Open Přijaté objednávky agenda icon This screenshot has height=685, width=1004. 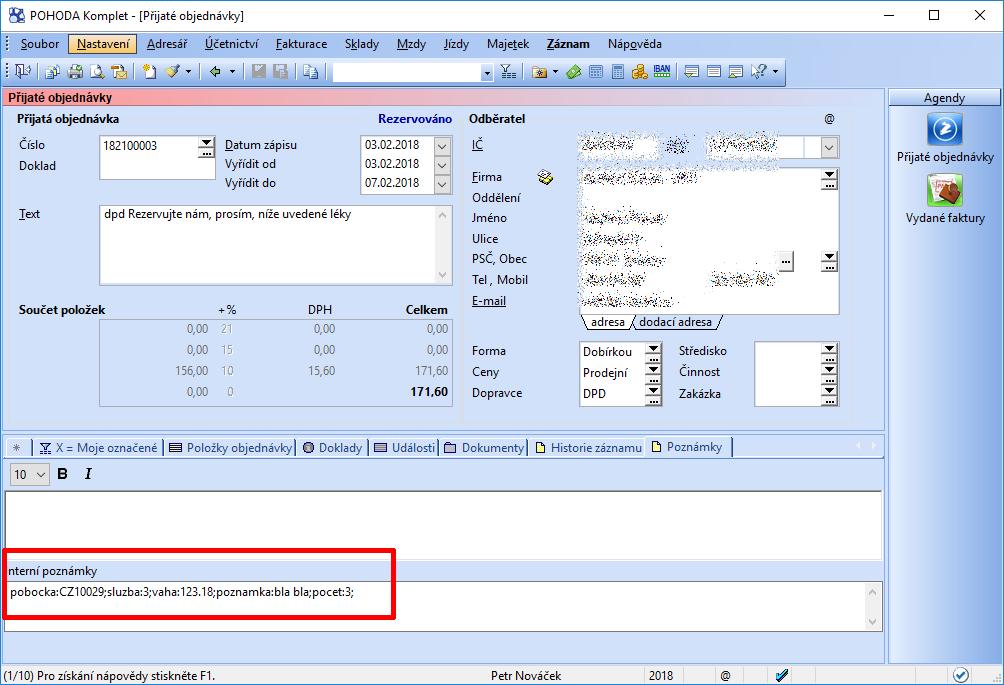pyautogui.click(x=944, y=129)
